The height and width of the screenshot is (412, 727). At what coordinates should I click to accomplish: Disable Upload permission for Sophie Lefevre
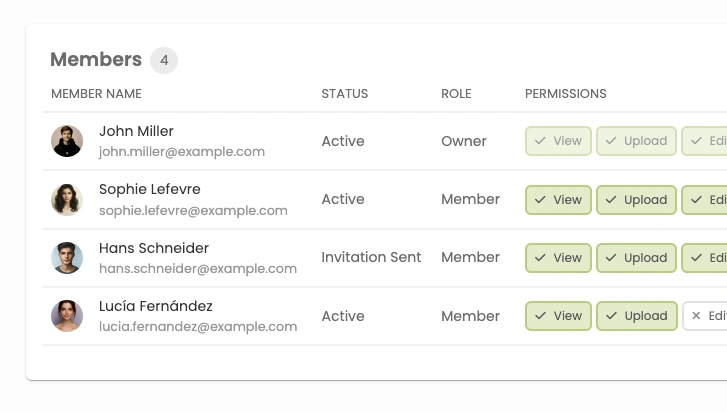pos(637,200)
